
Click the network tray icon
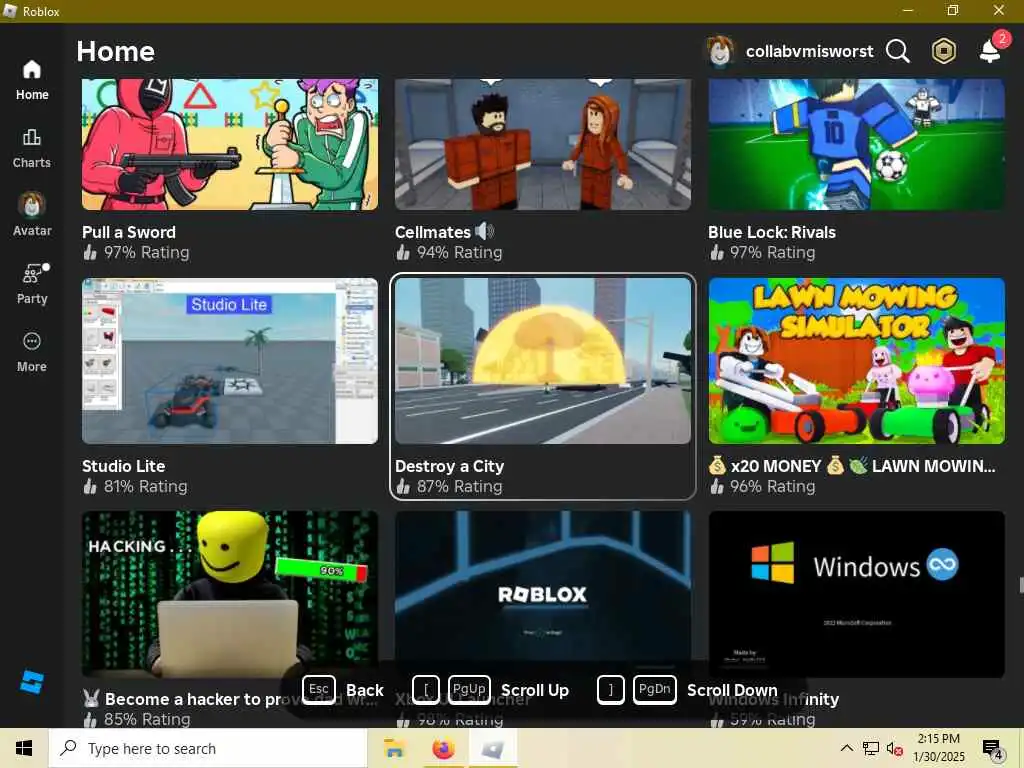(871, 748)
